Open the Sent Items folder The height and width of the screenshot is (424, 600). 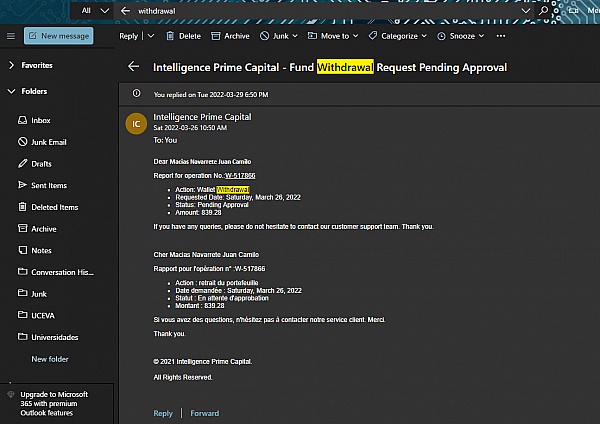[x=42, y=186]
